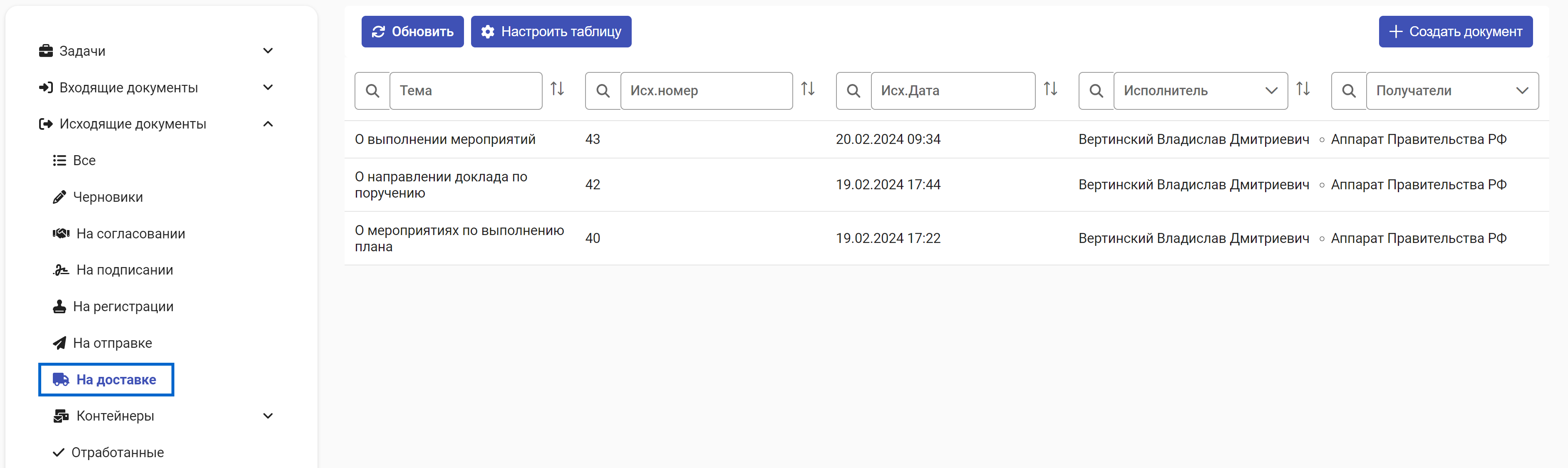Click the Создать документ button
The height and width of the screenshot is (468, 1568).
tap(1455, 32)
